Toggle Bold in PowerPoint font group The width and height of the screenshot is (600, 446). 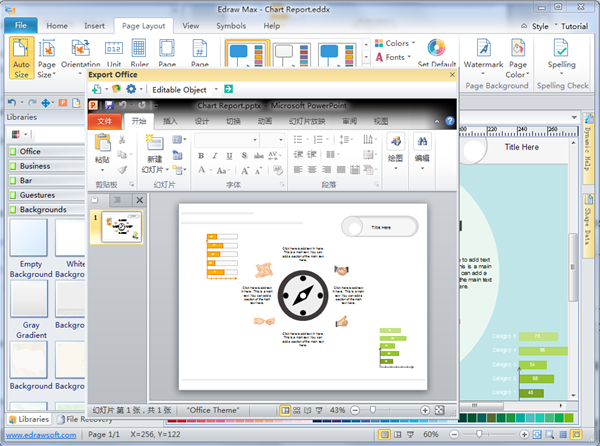coord(201,156)
